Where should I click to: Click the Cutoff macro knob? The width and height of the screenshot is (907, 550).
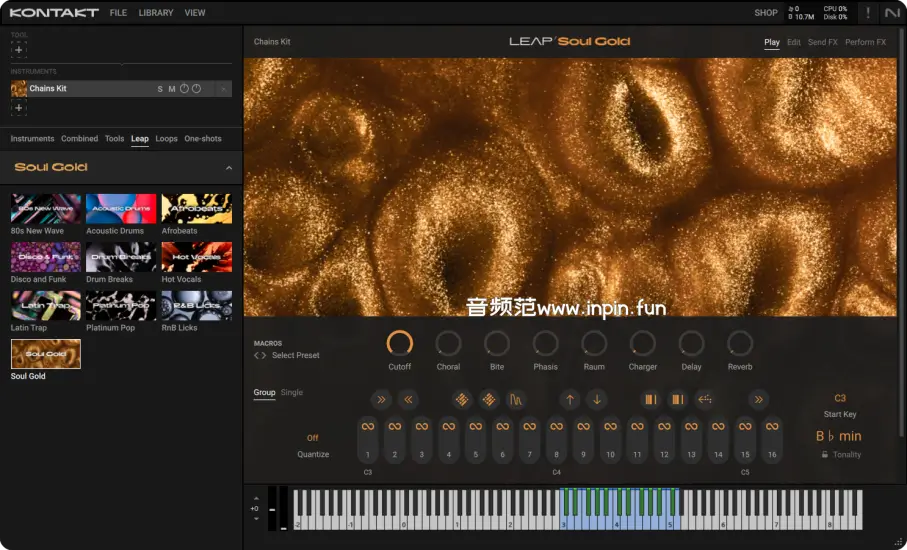399,343
